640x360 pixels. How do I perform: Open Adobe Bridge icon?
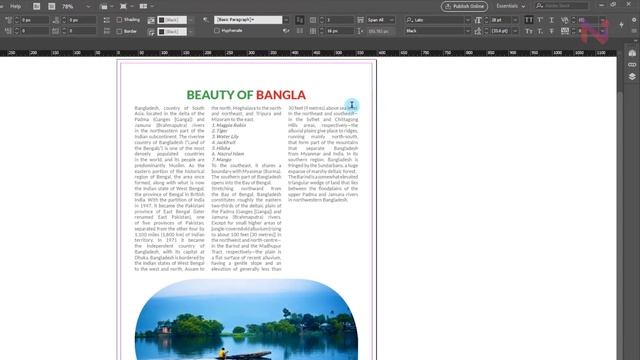[x=36, y=6]
